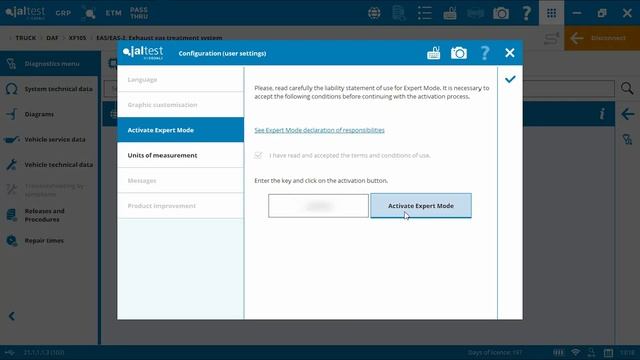Image resolution: width=640 pixels, height=360 pixels.
Task: Open the Messages settings tab
Action: point(180,180)
